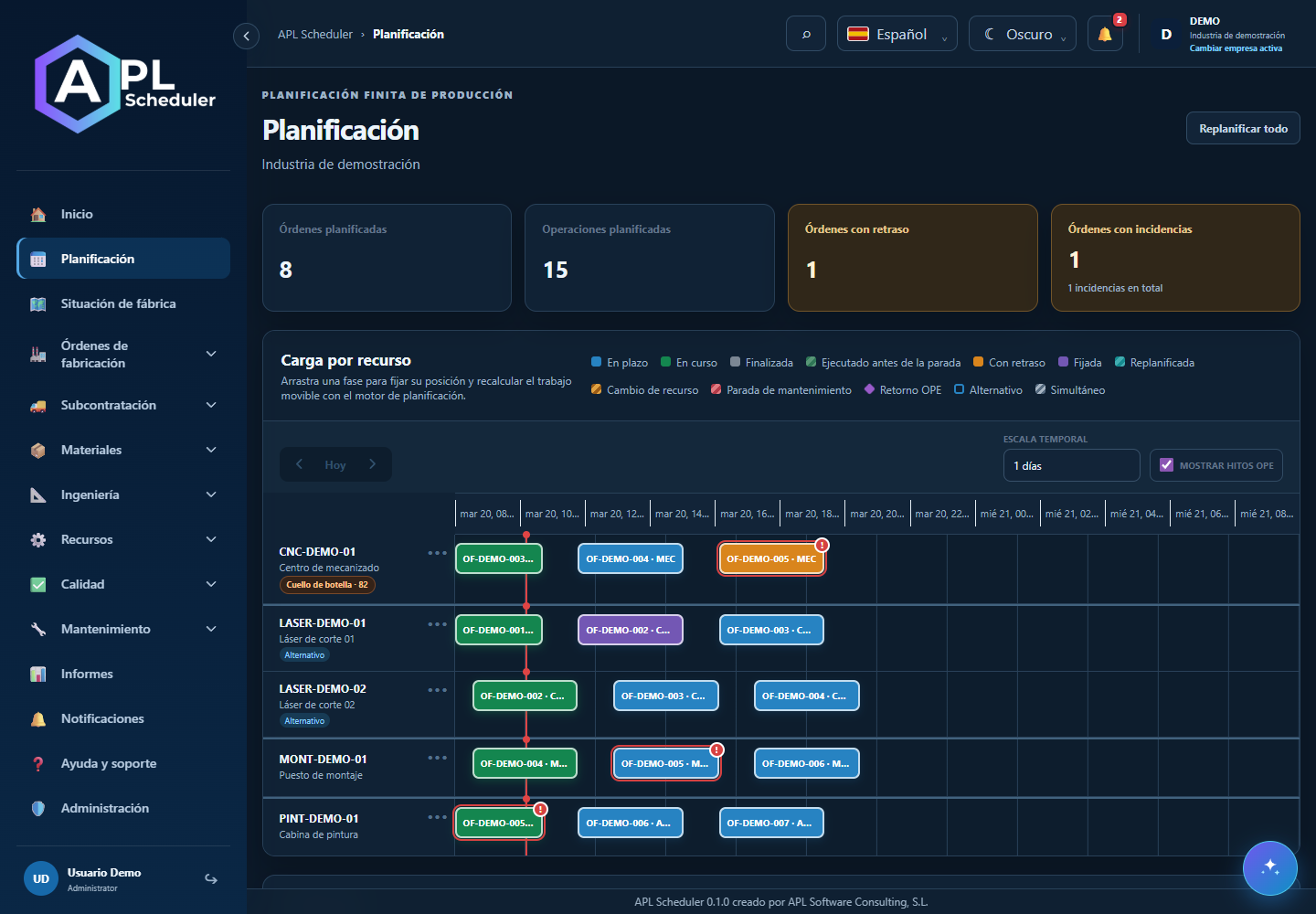This screenshot has width=1316, height=914.
Task: Click the logout arrow beside Usuario Demo
Action: point(211,879)
